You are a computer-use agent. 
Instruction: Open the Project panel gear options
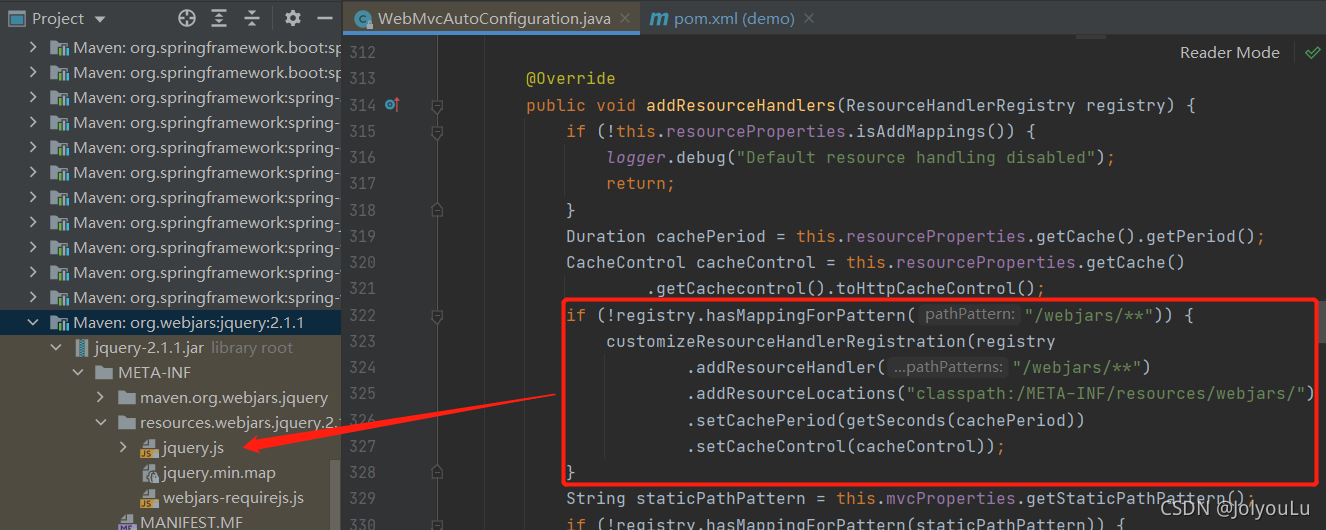click(292, 18)
